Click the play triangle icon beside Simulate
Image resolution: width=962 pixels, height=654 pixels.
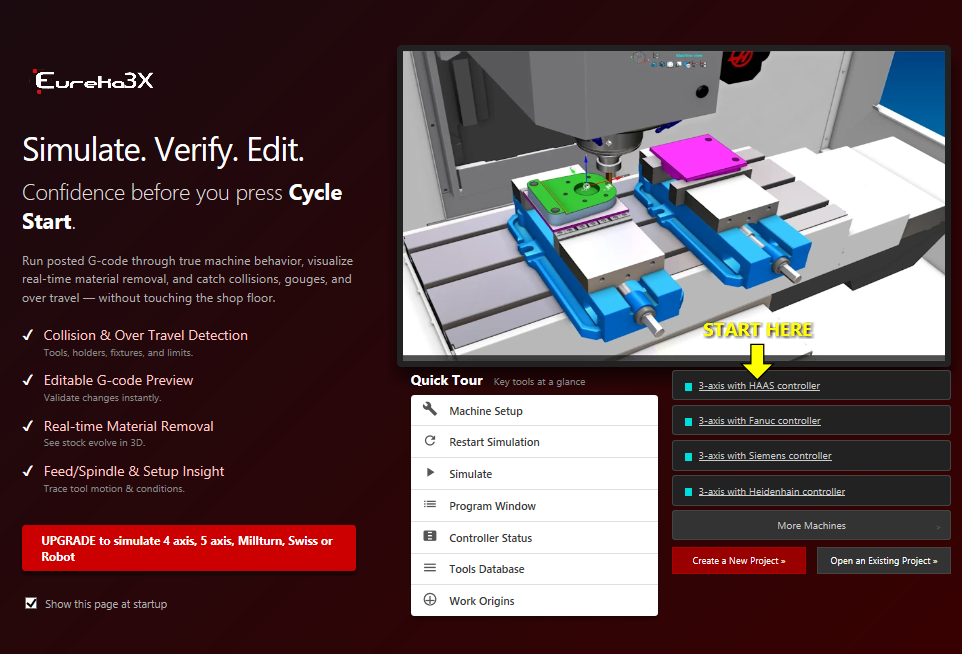430,473
